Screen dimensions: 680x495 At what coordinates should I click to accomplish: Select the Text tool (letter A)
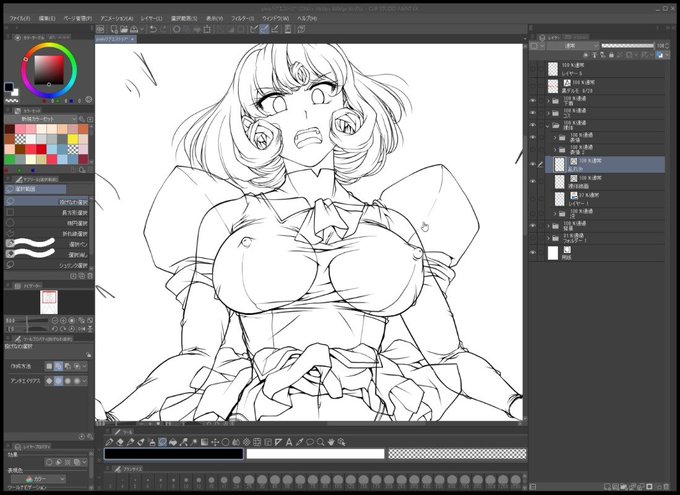(289, 442)
